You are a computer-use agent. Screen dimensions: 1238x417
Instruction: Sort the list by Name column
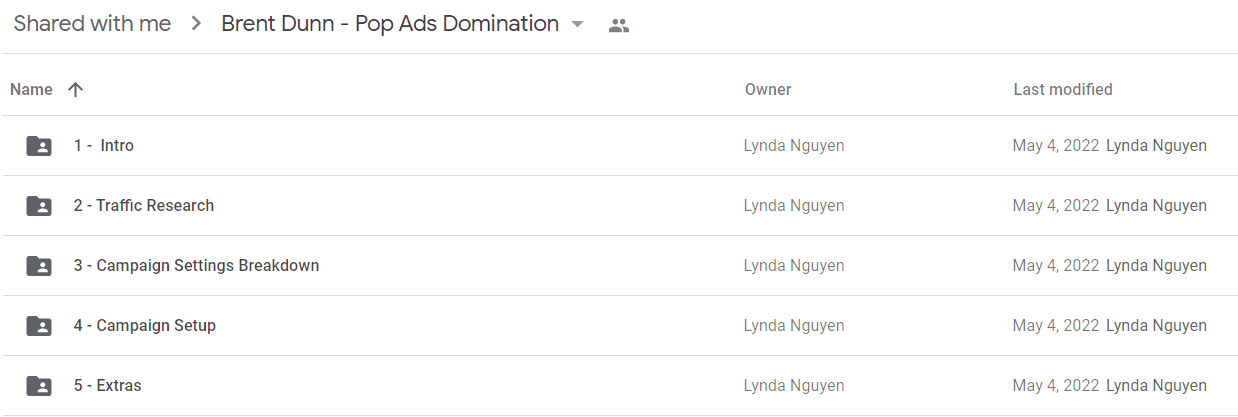click(x=31, y=89)
